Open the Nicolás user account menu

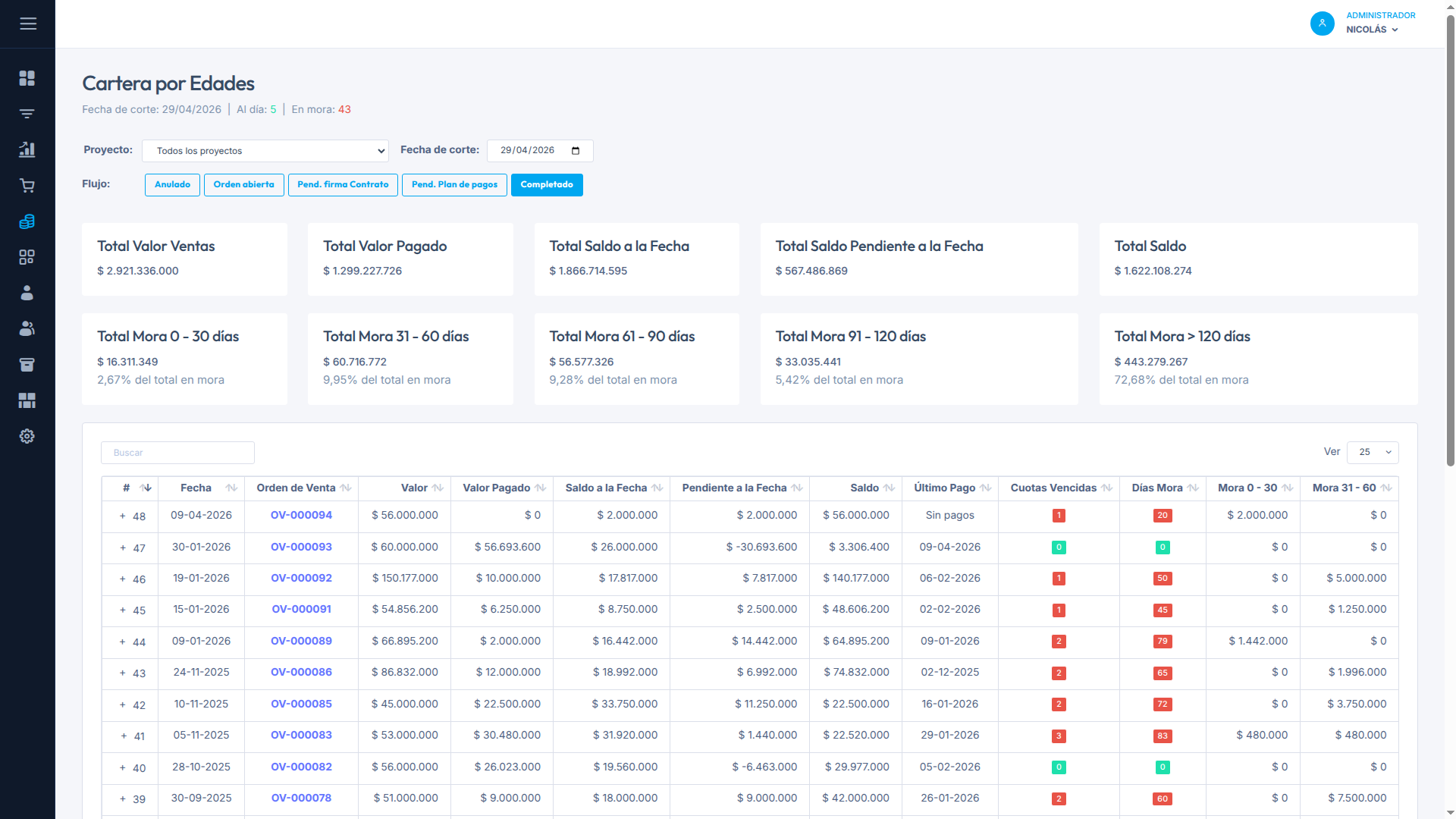point(1372,30)
